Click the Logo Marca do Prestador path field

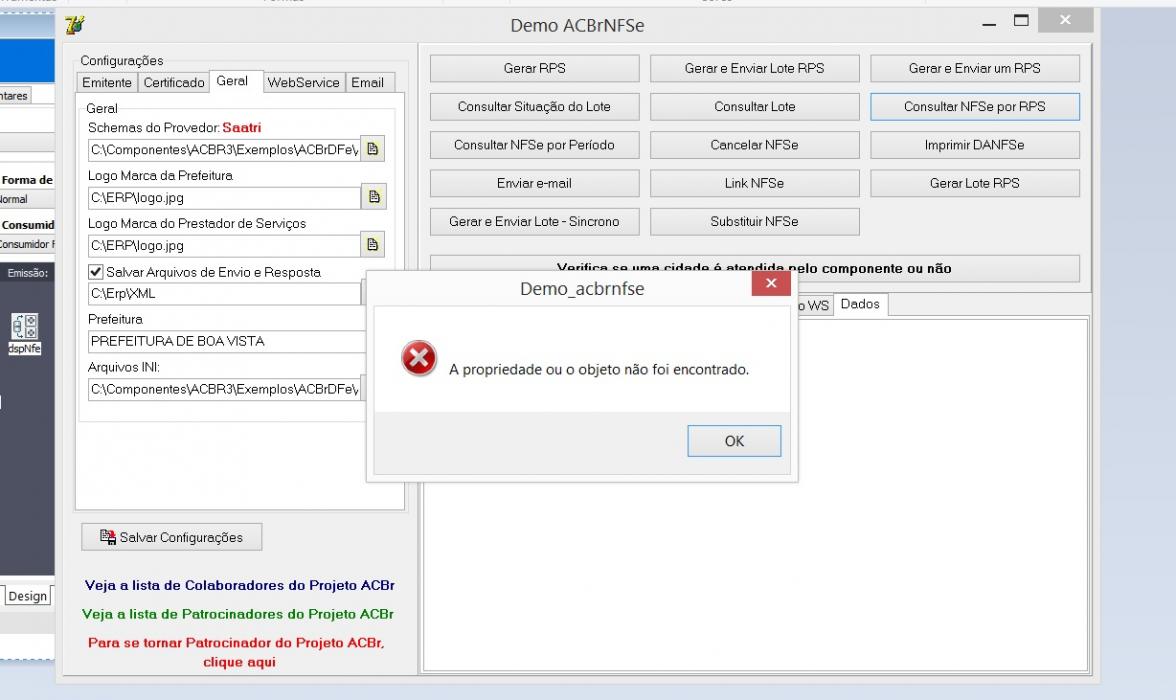(224, 245)
